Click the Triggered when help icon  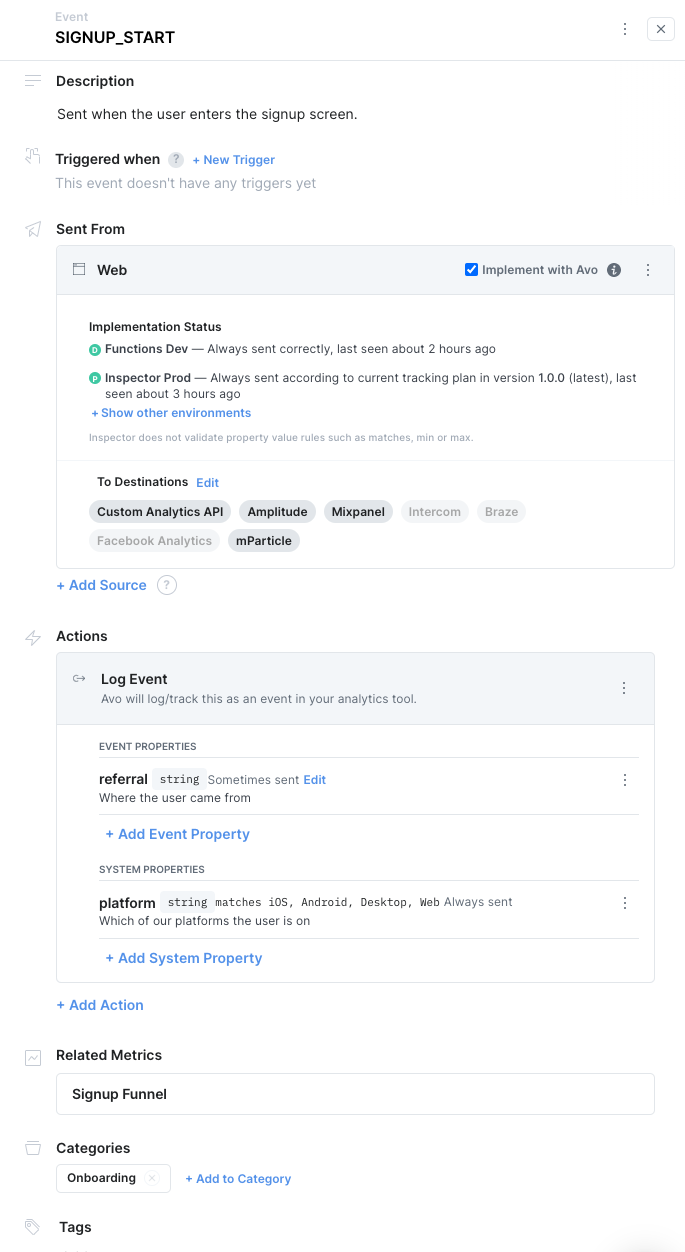click(x=176, y=160)
